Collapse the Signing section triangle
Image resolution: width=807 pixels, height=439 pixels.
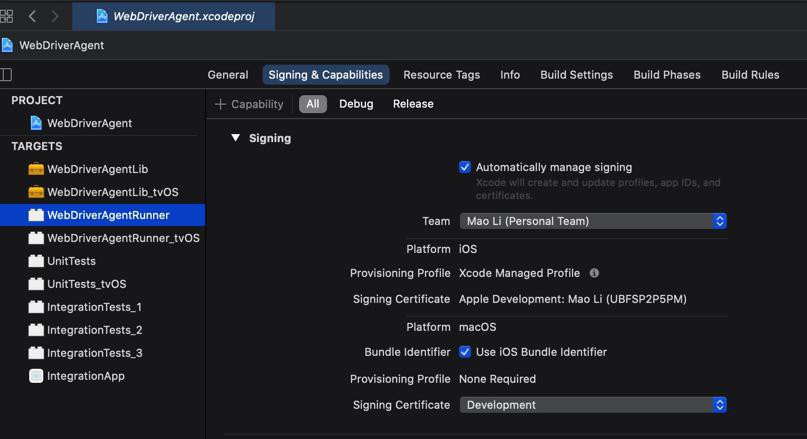[x=236, y=138]
